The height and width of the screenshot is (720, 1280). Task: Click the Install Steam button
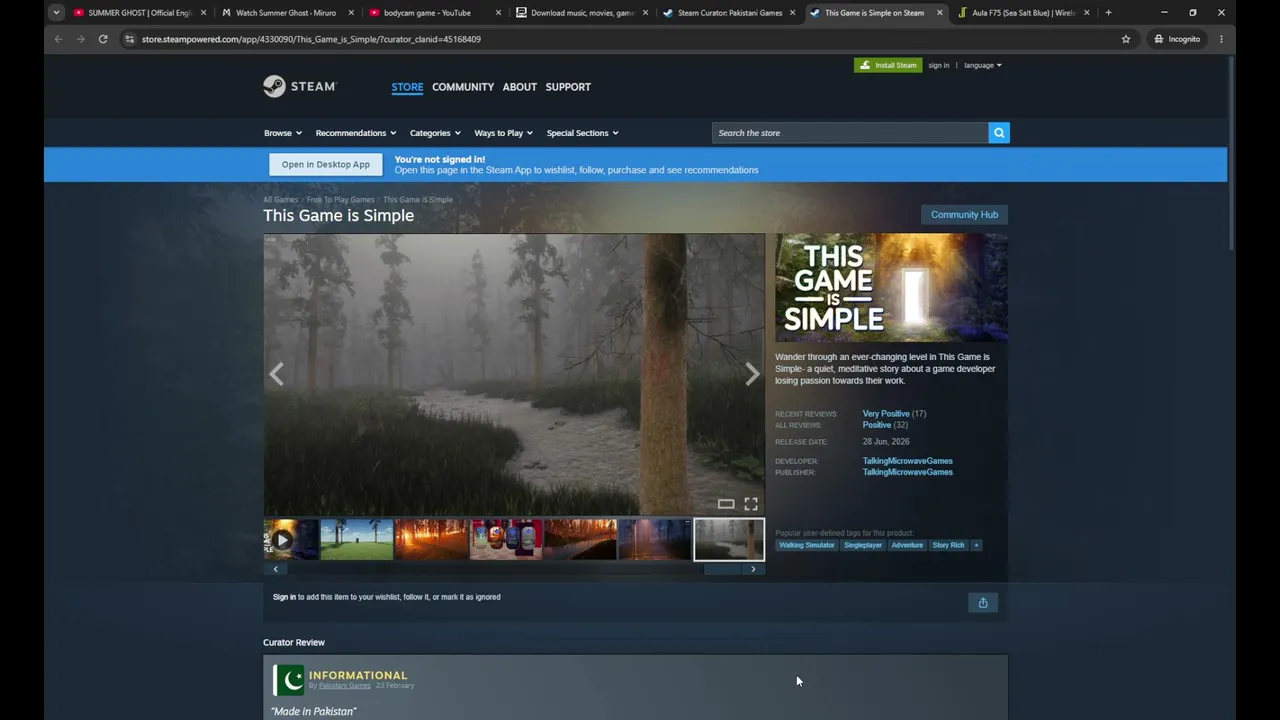point(888,65)
